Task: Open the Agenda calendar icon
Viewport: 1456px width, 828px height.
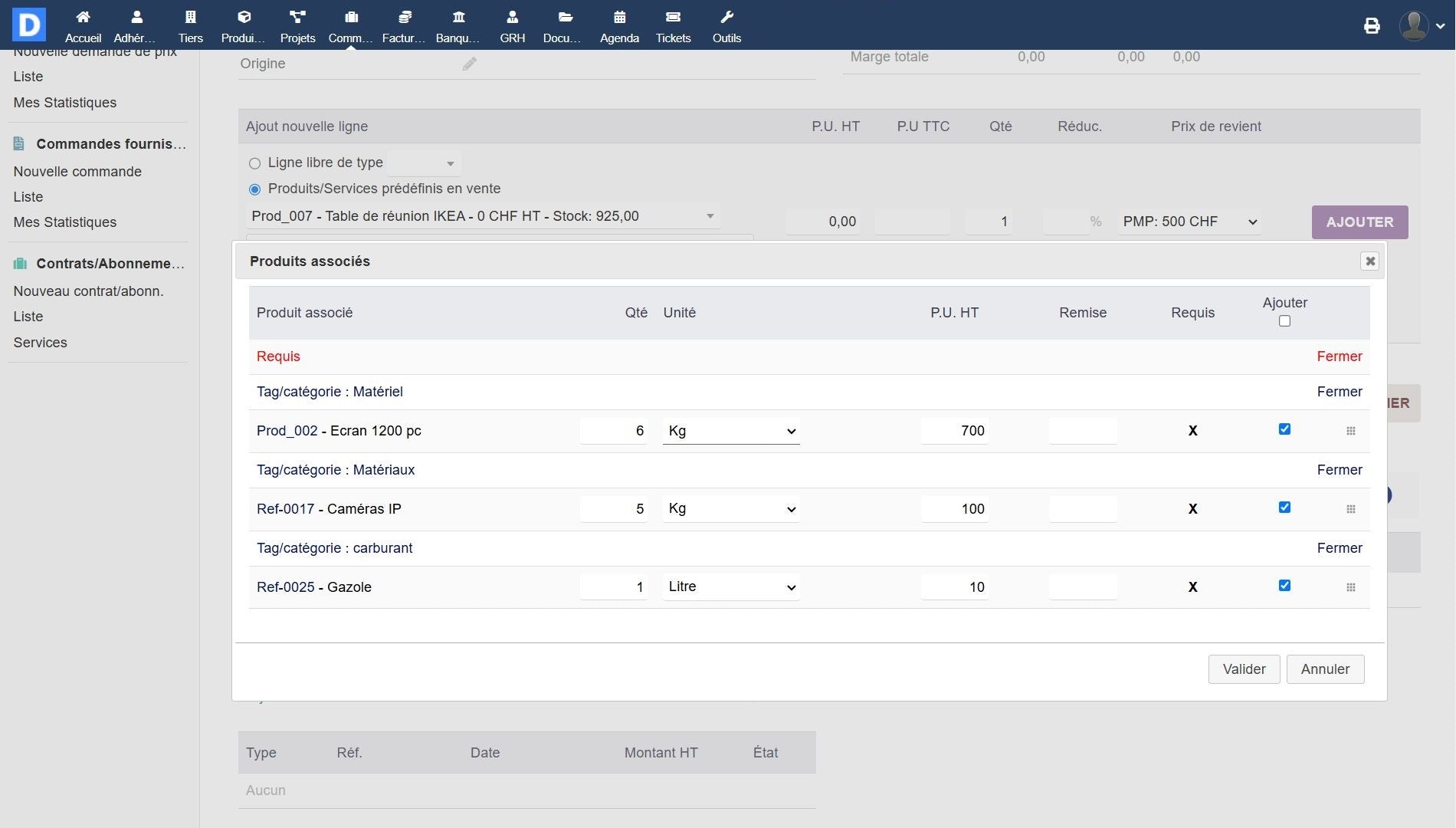Action: (x=619, y=17)
